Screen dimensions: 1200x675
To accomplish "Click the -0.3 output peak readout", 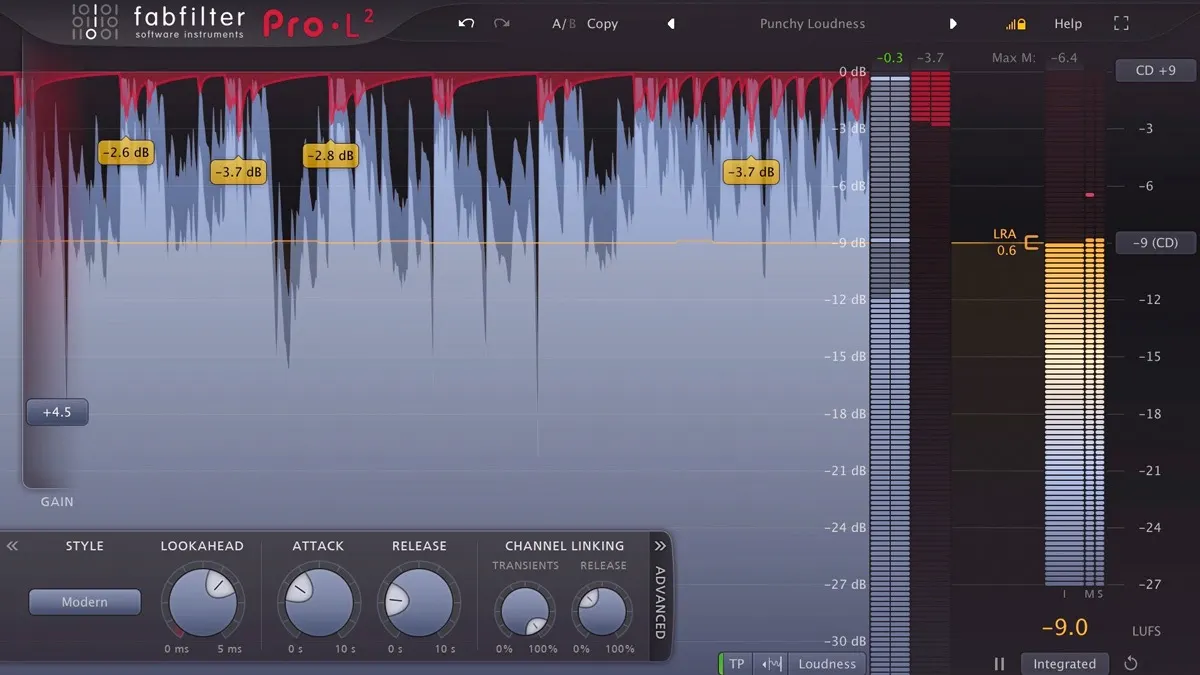I will tap(889, 58).
